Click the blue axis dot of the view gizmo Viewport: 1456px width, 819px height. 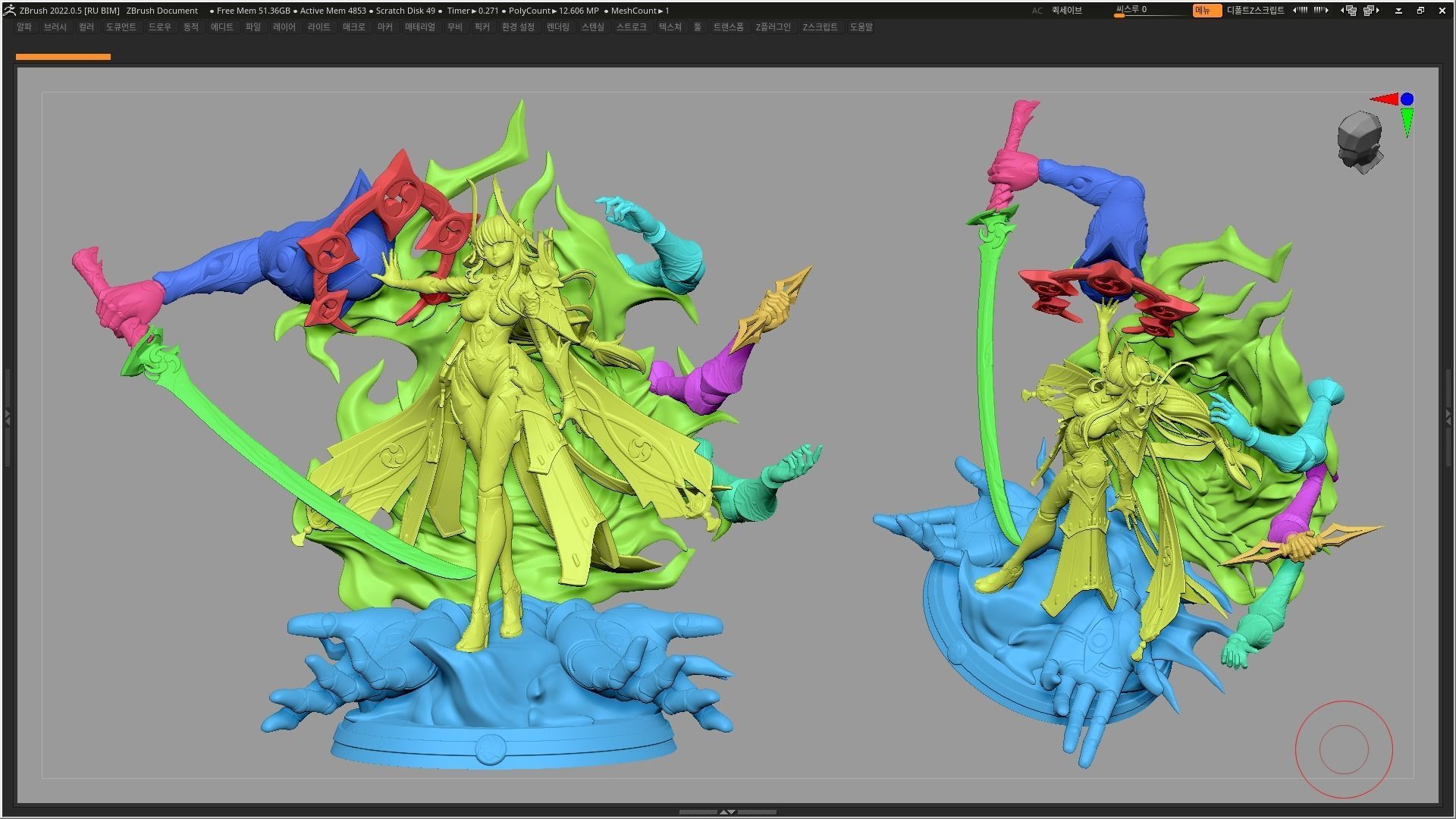[1407, 99]
